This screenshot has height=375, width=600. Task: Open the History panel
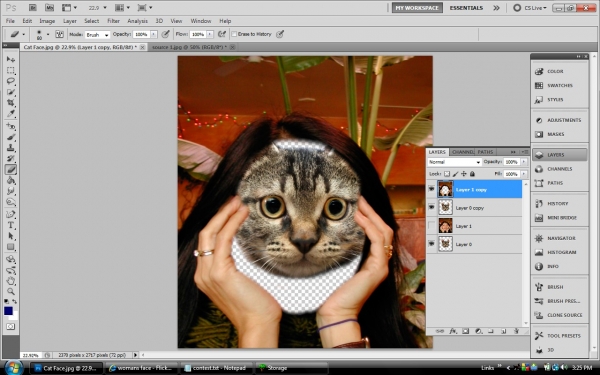559,204
